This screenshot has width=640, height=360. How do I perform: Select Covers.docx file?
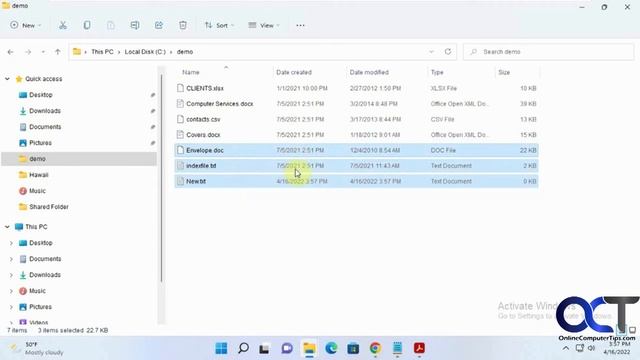356,135
